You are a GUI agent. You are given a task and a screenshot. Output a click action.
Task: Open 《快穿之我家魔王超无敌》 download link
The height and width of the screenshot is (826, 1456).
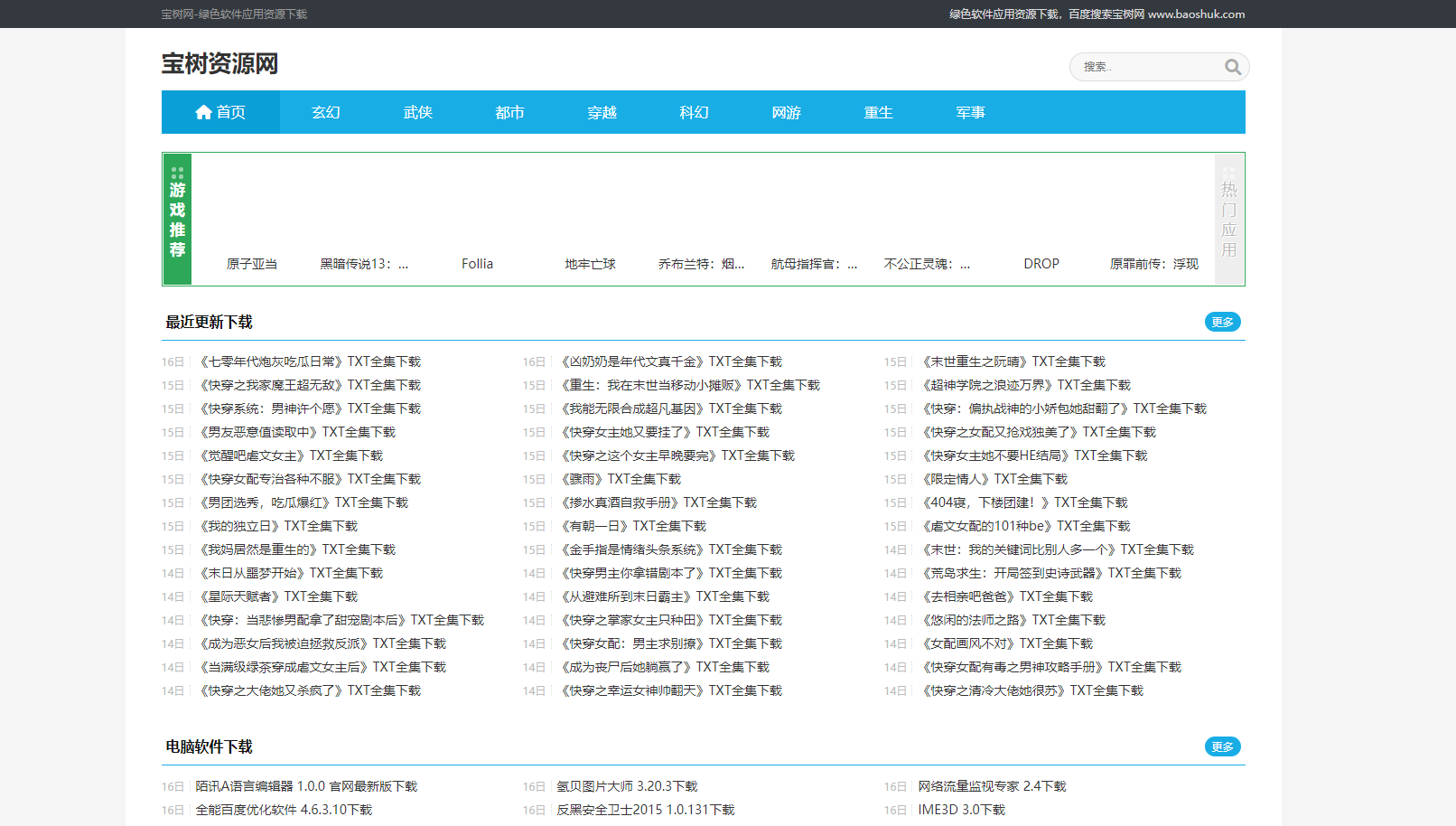(x=308, y=385)
